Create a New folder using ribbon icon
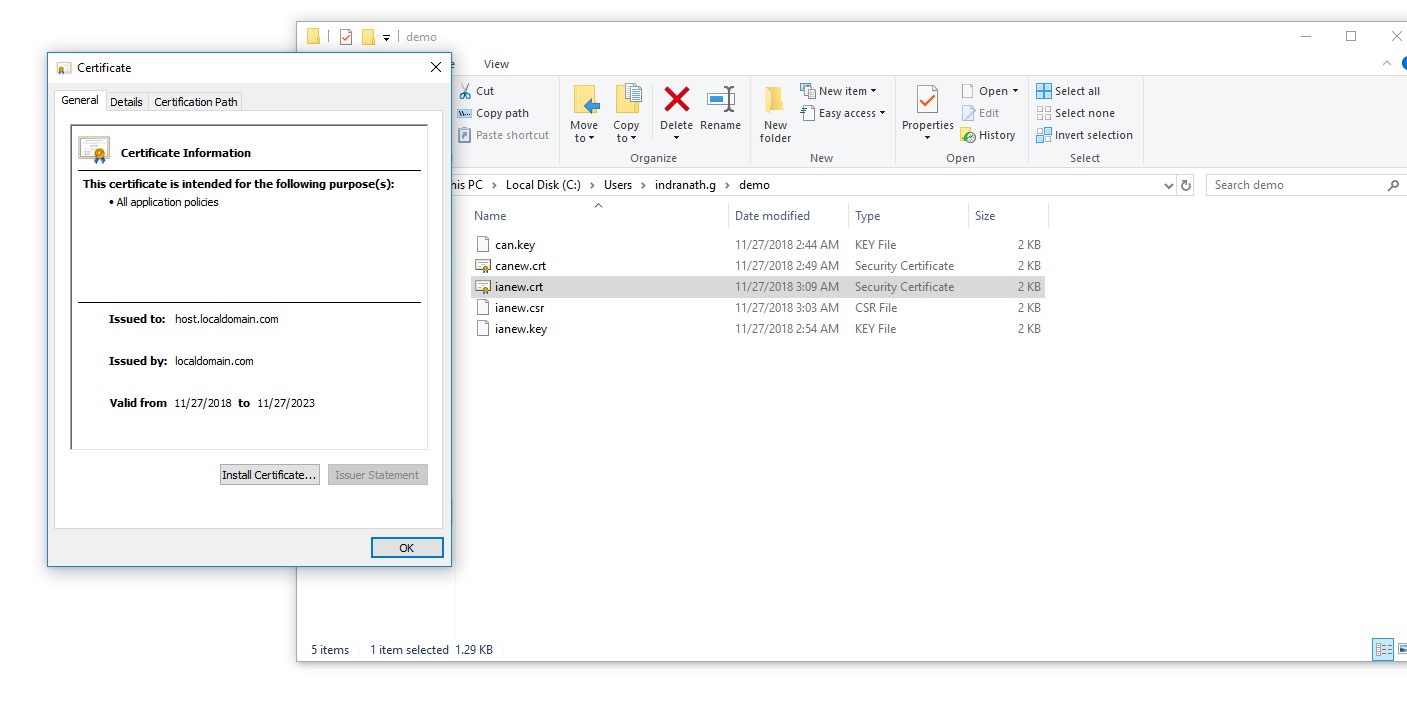Screen dimensions: 1407x728 point(774,112)
